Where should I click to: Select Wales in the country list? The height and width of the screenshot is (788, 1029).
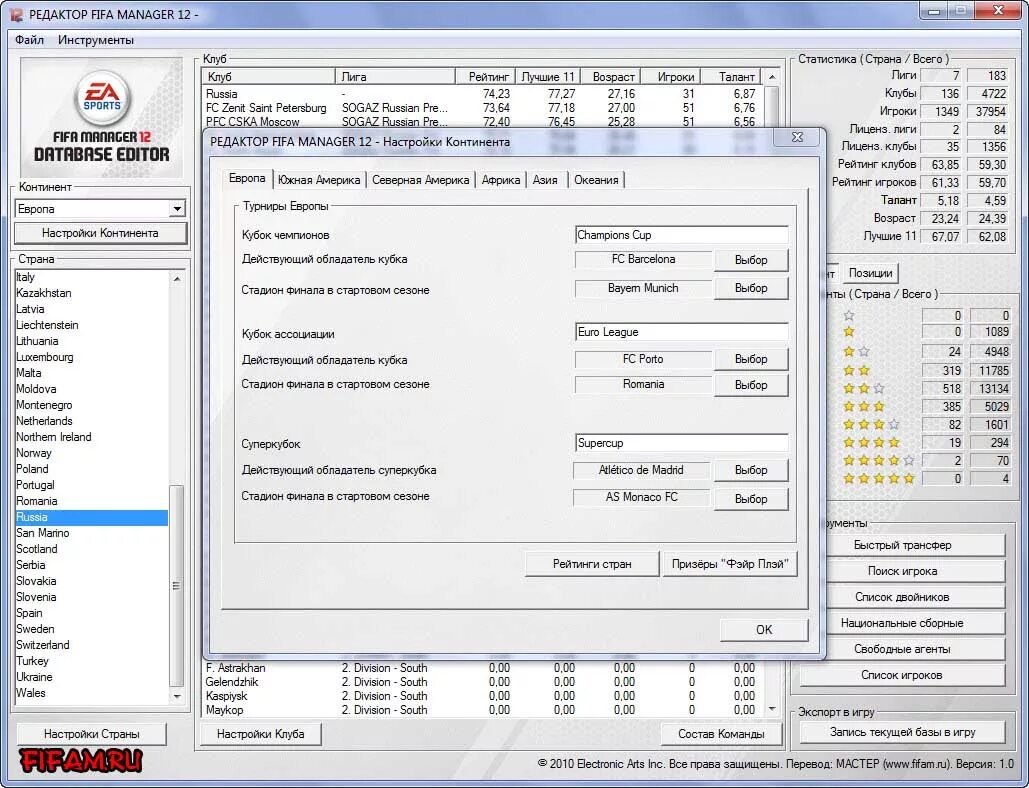[91, 693]
